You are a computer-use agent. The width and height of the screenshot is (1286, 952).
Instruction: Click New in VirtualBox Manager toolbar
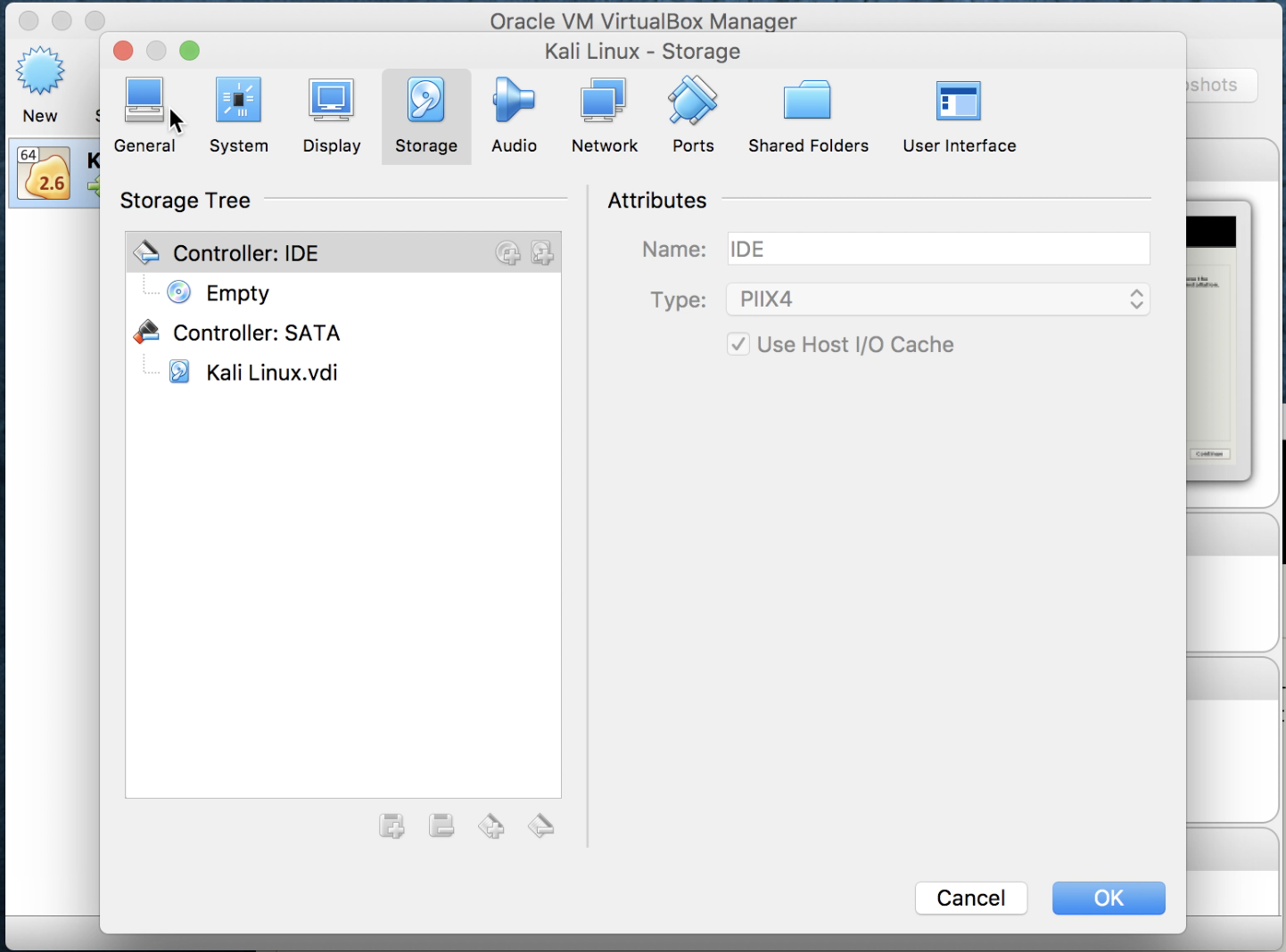[x=40, y=85]
